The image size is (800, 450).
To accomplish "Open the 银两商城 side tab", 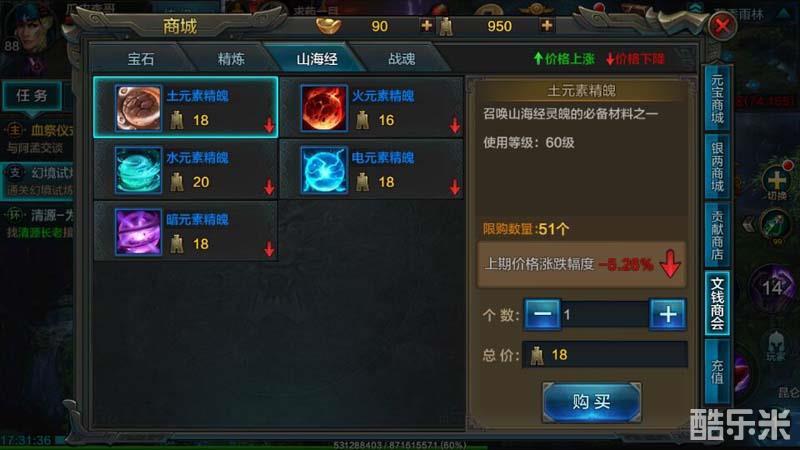I will 717,166.
